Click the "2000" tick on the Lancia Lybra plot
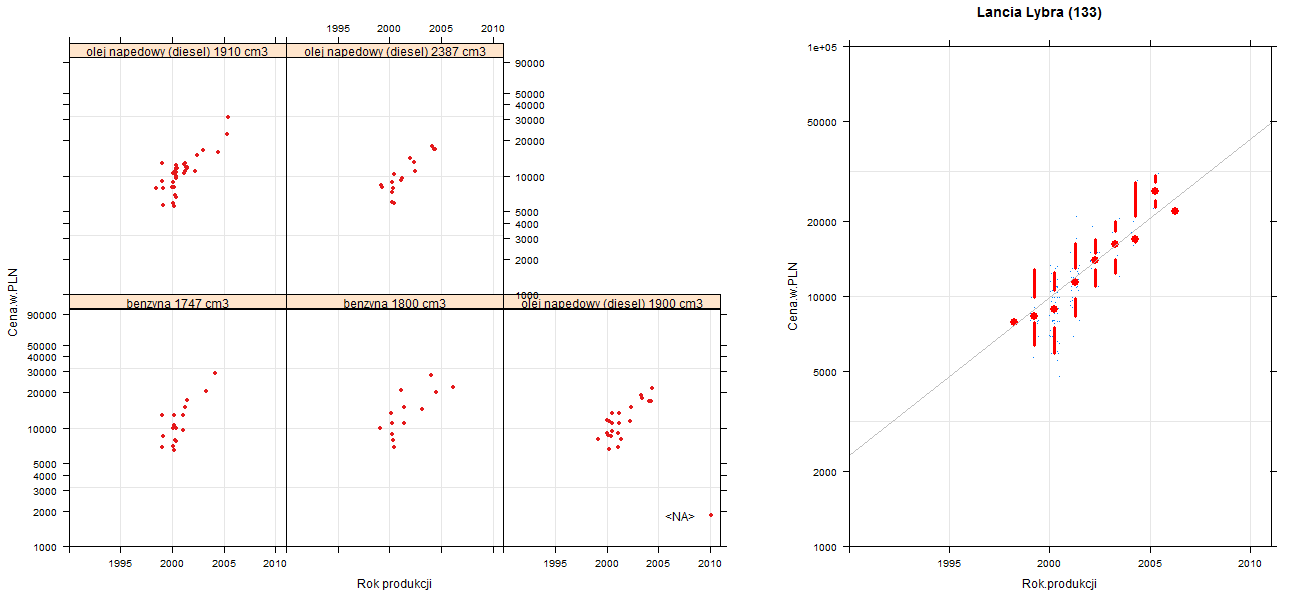The width and height of the screenshot is (1300, 600). coord(826,471)
